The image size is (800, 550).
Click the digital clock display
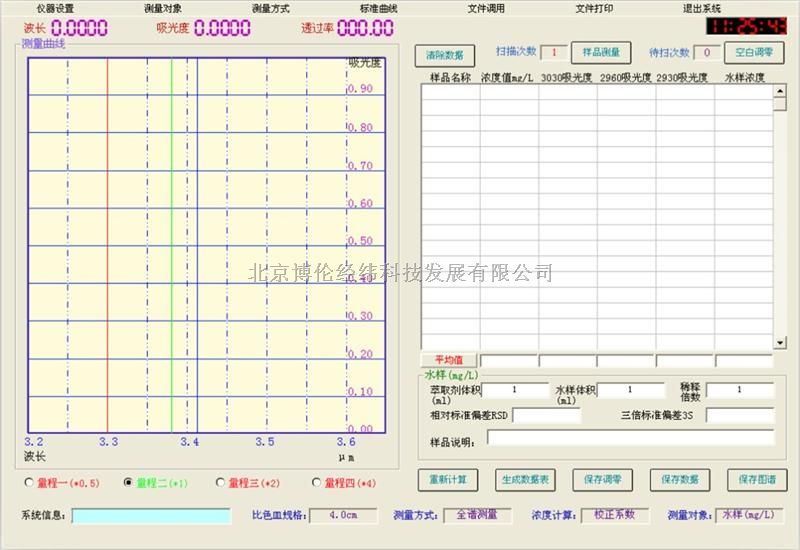[746, 26]
